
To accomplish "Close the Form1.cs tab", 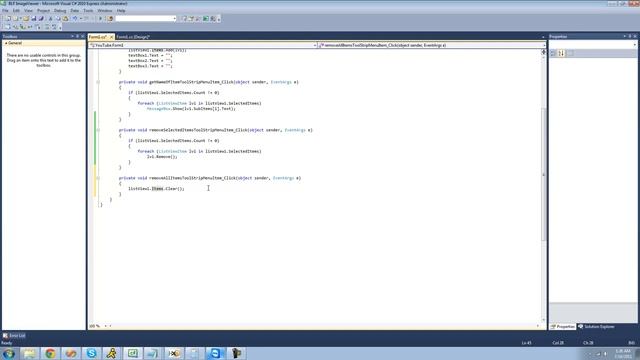I will tap(111, 37).
